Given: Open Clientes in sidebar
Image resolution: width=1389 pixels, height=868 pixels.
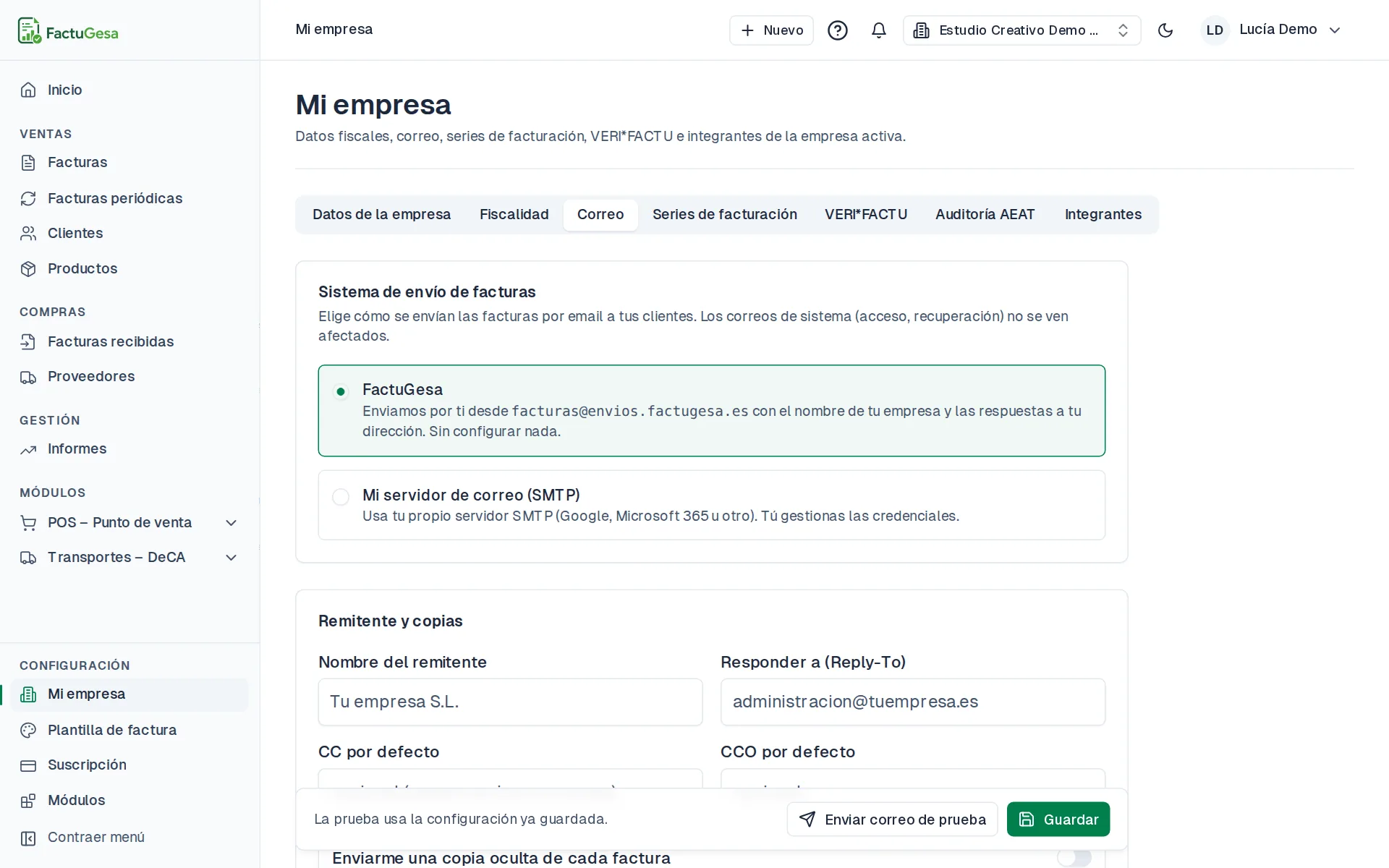Looking at the screenshot, I should pos(129,233).
